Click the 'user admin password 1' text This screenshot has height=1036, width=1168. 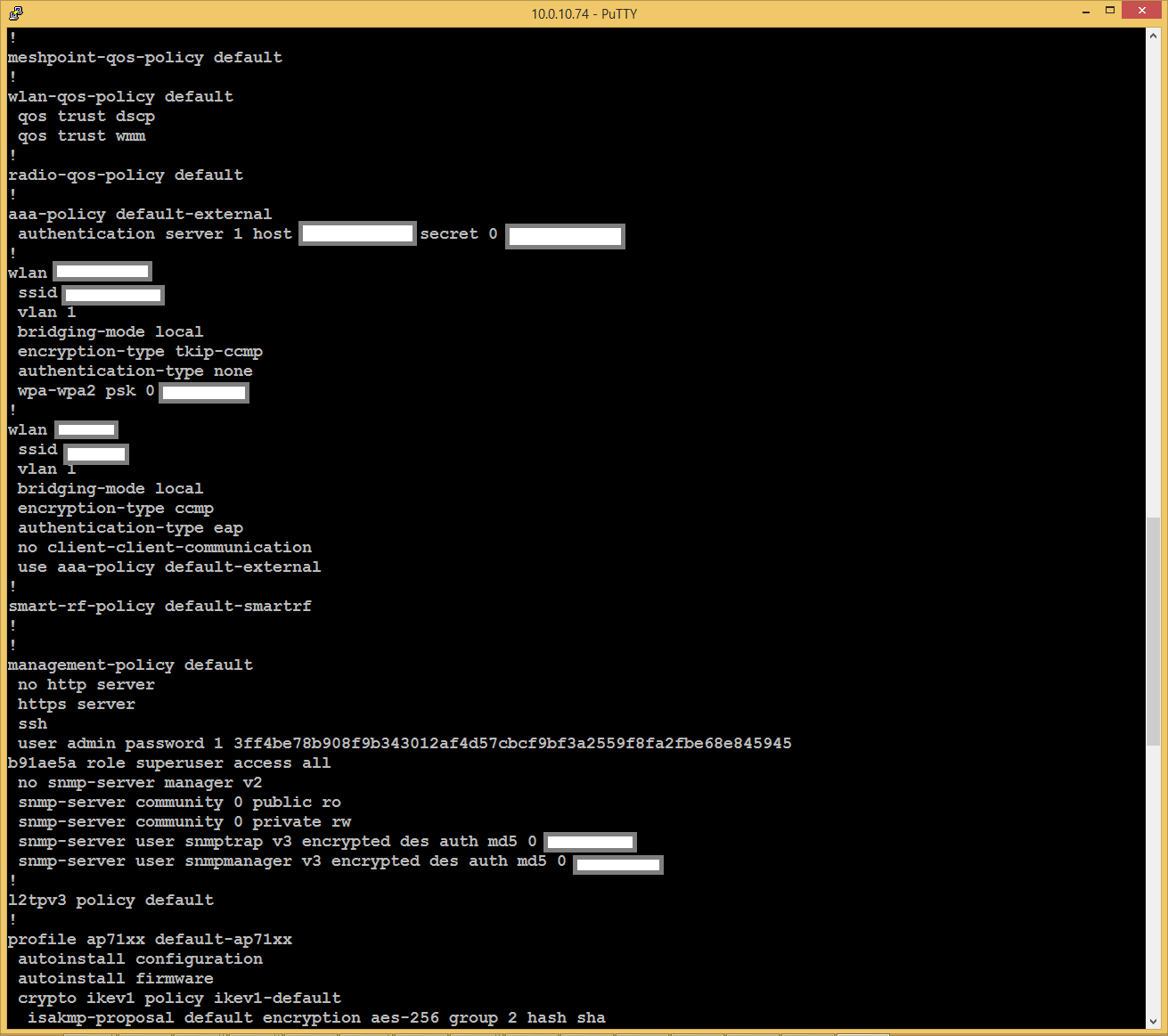tap(120, 743)
